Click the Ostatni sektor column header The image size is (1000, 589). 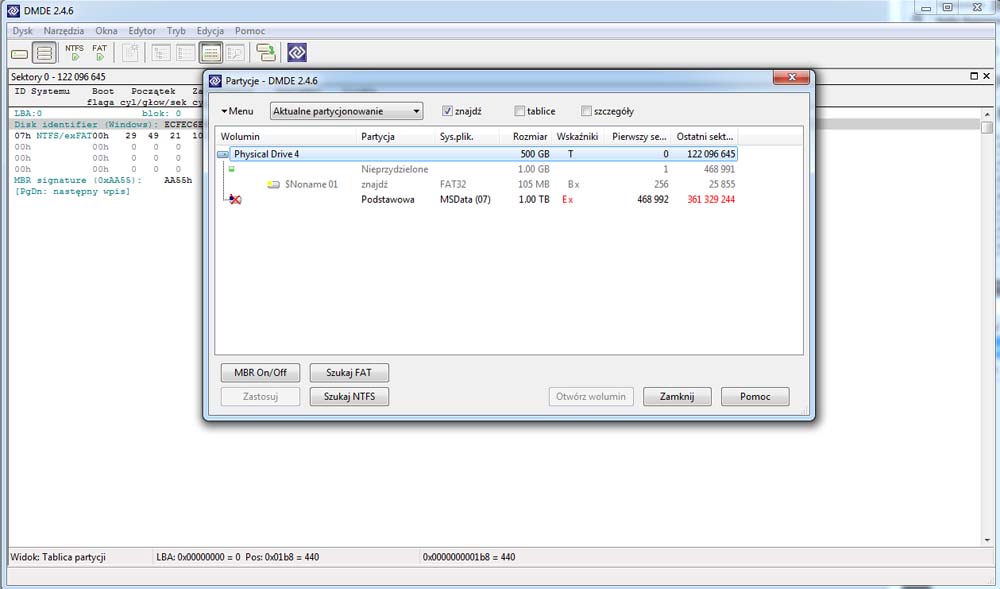[x=705, y=136]
